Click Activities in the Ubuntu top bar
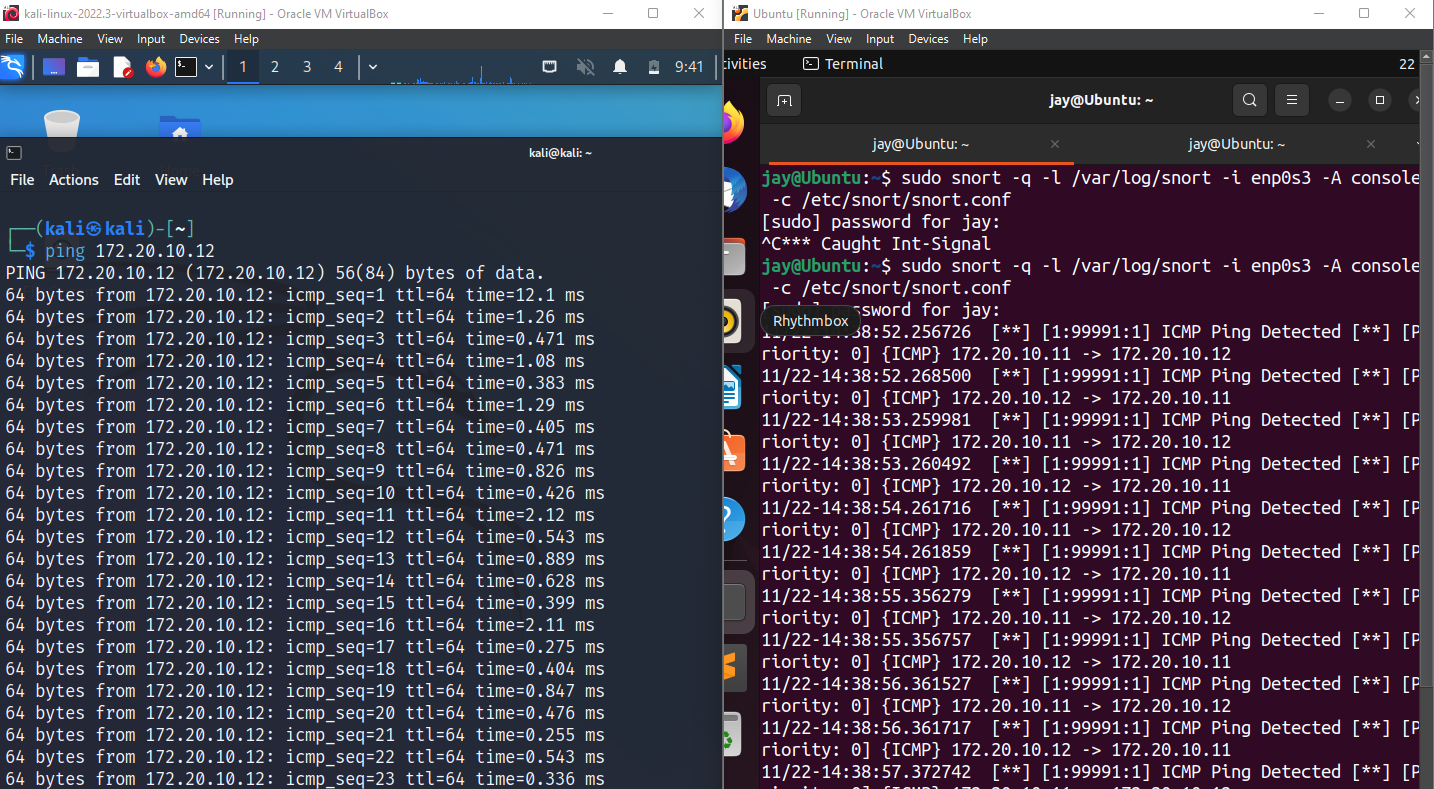1434x789 pixels. click(x=744, y=63)
